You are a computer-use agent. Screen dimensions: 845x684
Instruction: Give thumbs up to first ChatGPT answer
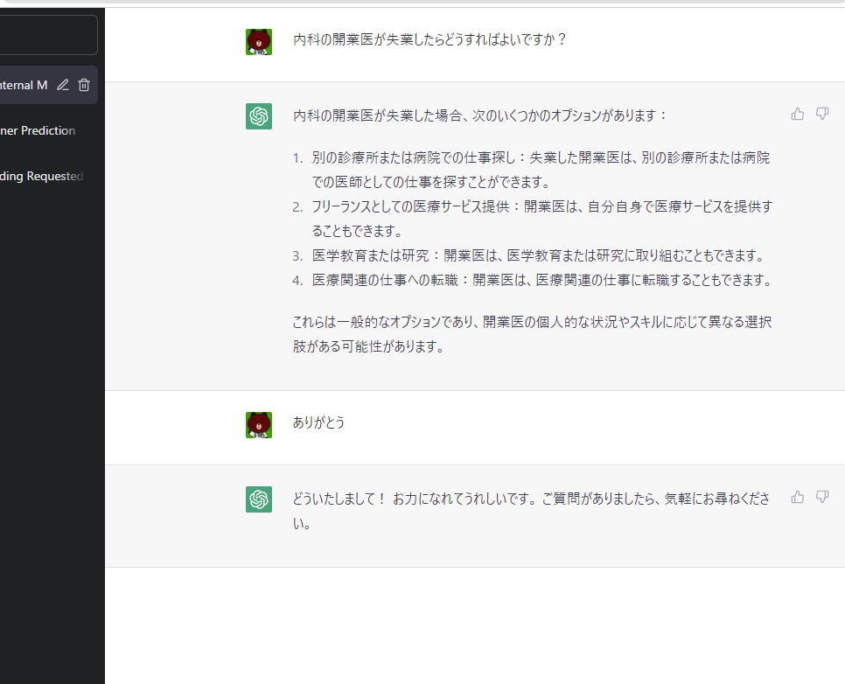(798, 114)
